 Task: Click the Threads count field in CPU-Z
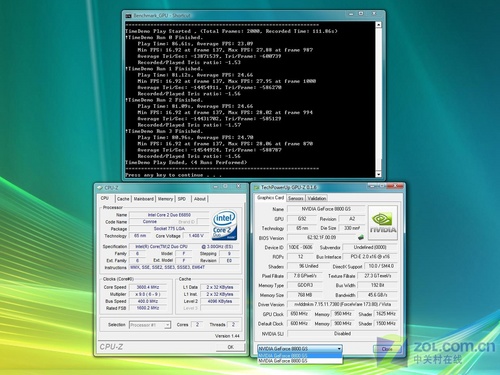tap(233, 324)
